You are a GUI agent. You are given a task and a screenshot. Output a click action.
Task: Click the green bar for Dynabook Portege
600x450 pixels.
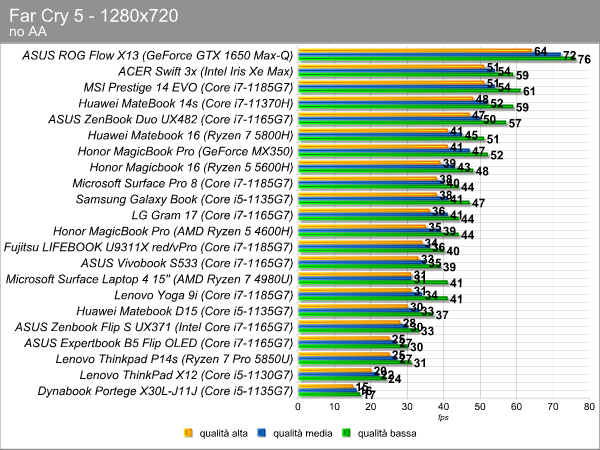(x=329, y=395)
